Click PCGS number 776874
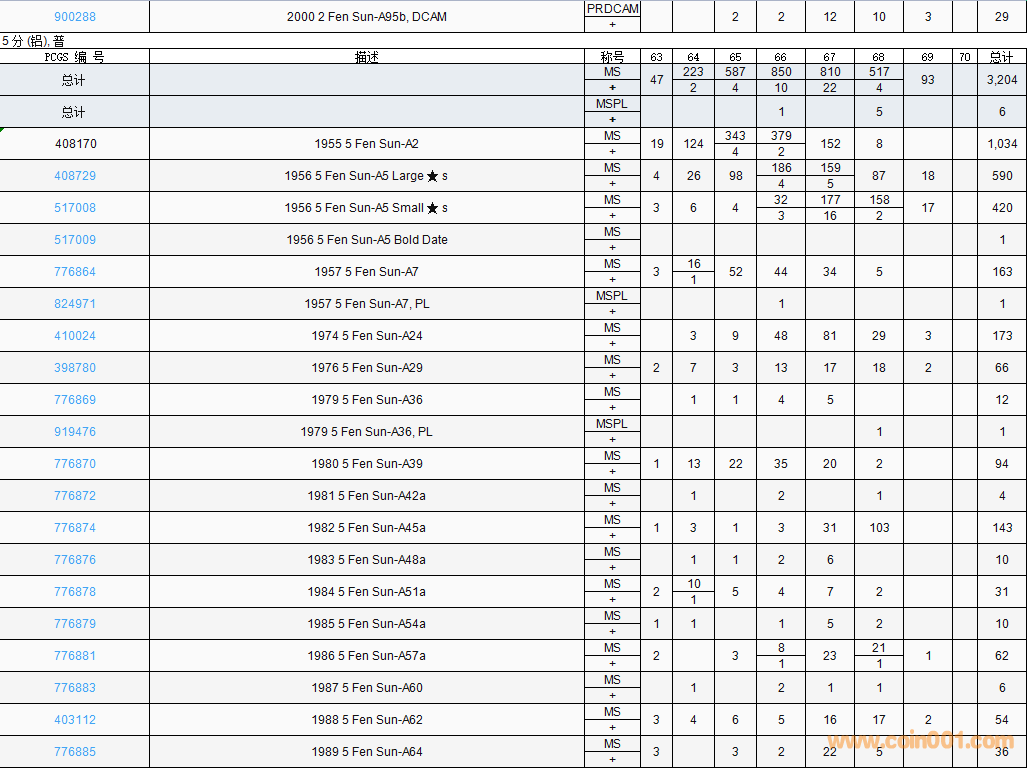Image resolution: width=1027 pixels, height=768 pixels. point(75,528)
